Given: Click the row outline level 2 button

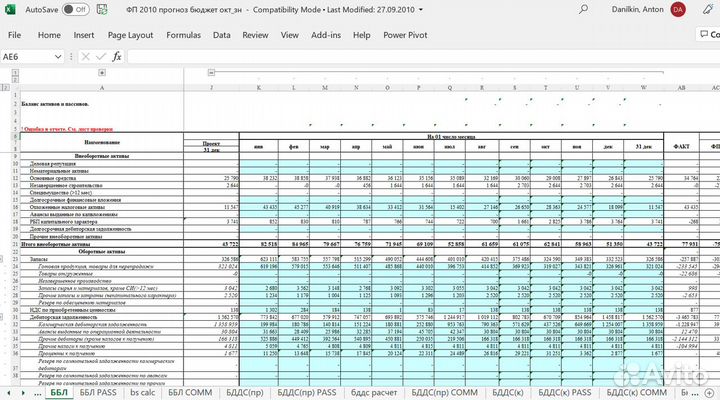Looking at the screenshot, I should [x=6, y=87].
